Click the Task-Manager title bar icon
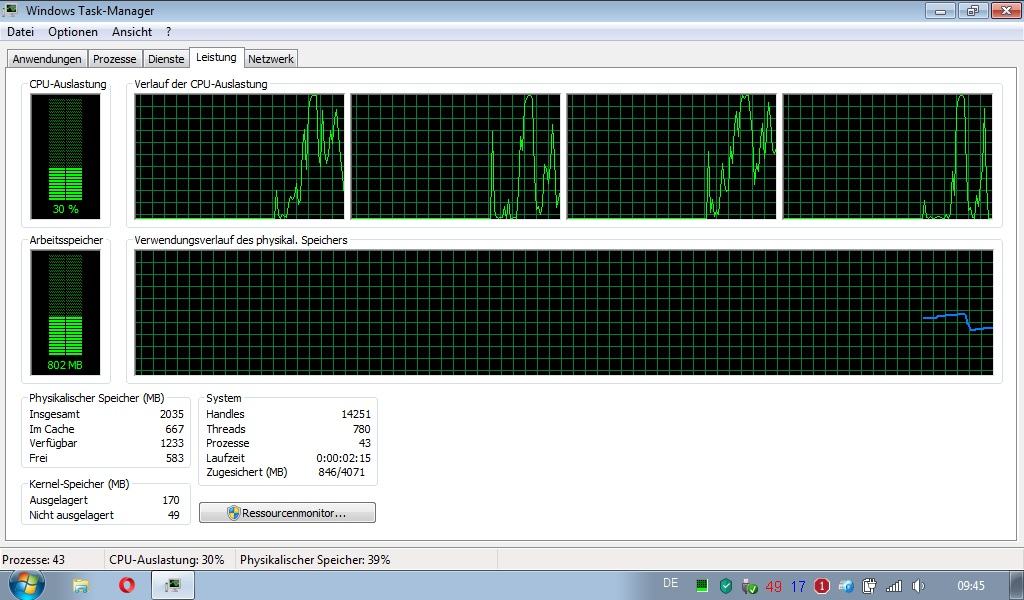Image resolution: width=1024 pixels, height=600 pixels. (10, 10)
